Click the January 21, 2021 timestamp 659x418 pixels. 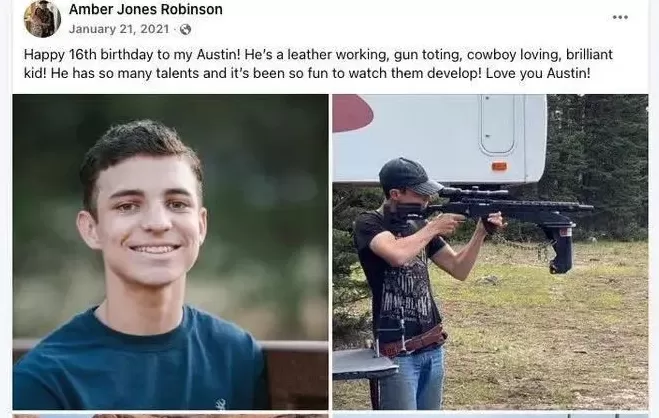coord(119,29)
